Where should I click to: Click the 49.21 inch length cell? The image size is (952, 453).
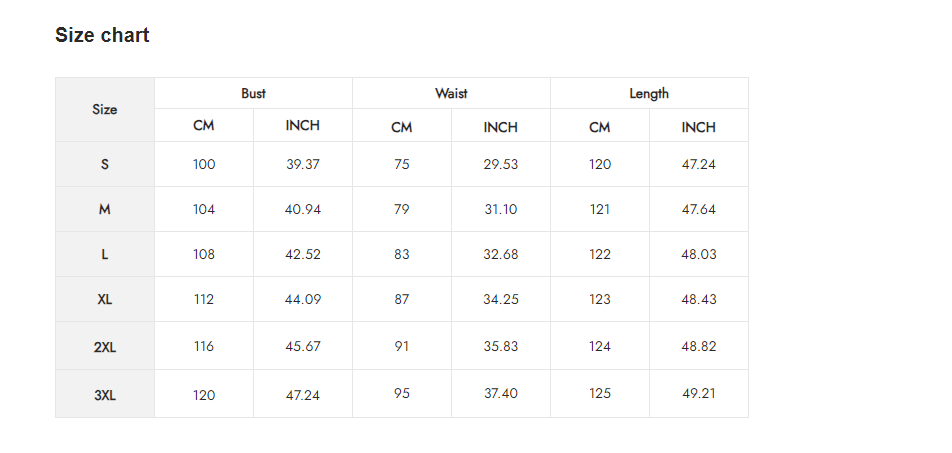(x=699, y=394)
